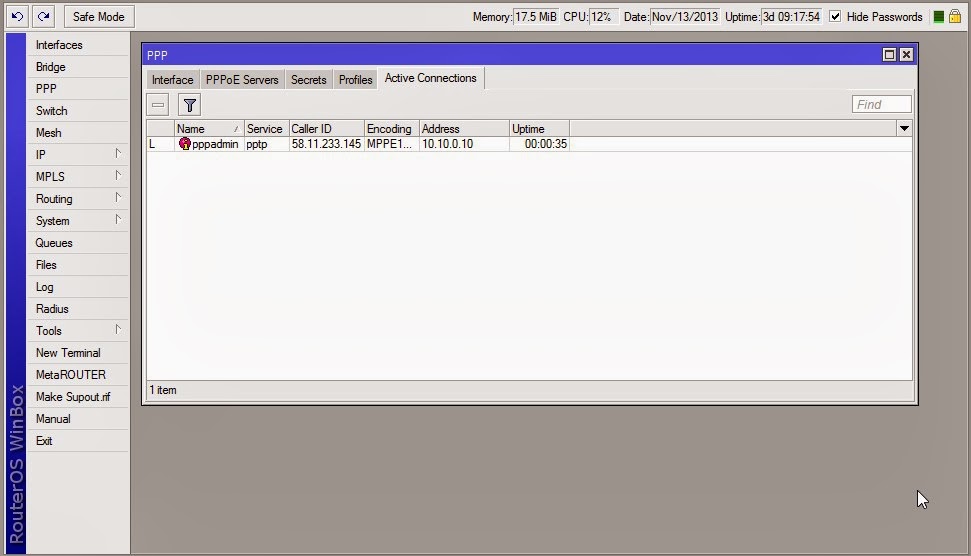Sort by the Encoding column header
The width and height of the screenshot is (971, 556).
click(x=391, y=129)
